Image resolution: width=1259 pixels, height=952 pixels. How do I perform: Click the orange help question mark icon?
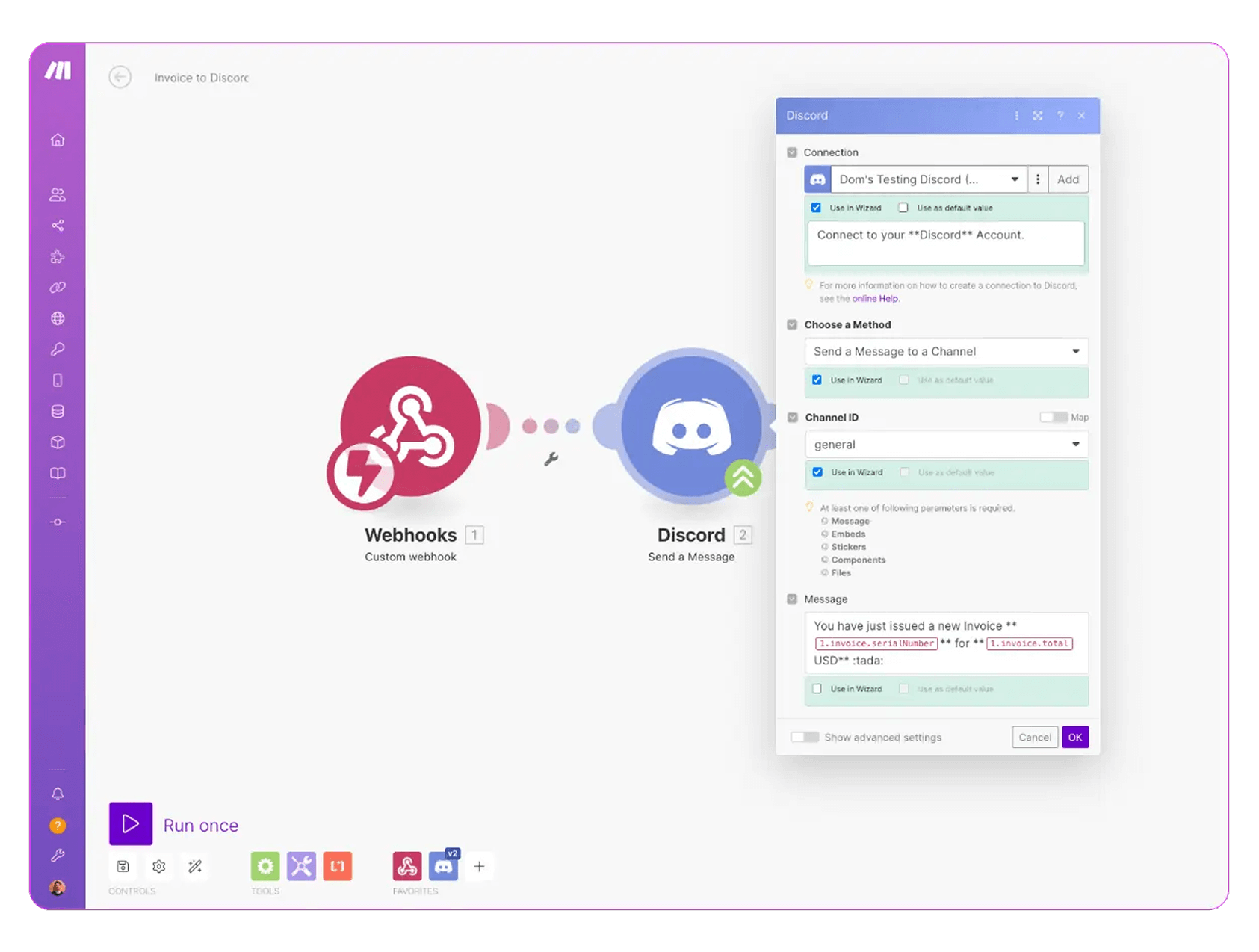58,826
